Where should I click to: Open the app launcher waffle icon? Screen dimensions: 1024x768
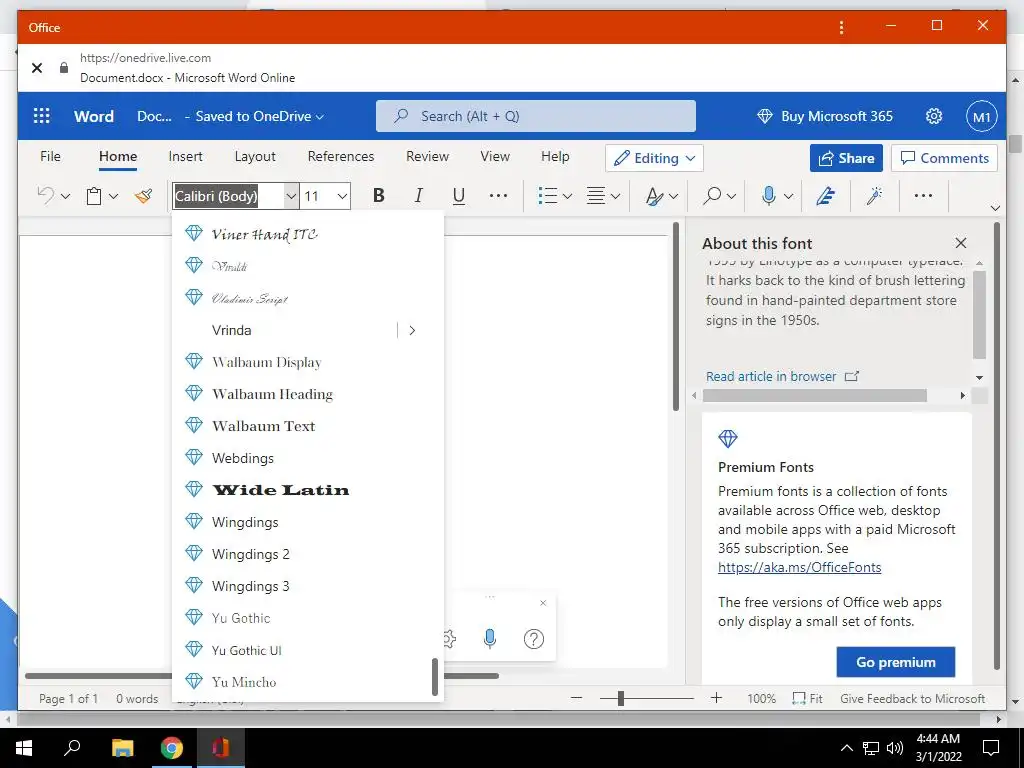(x=42, y=116)
